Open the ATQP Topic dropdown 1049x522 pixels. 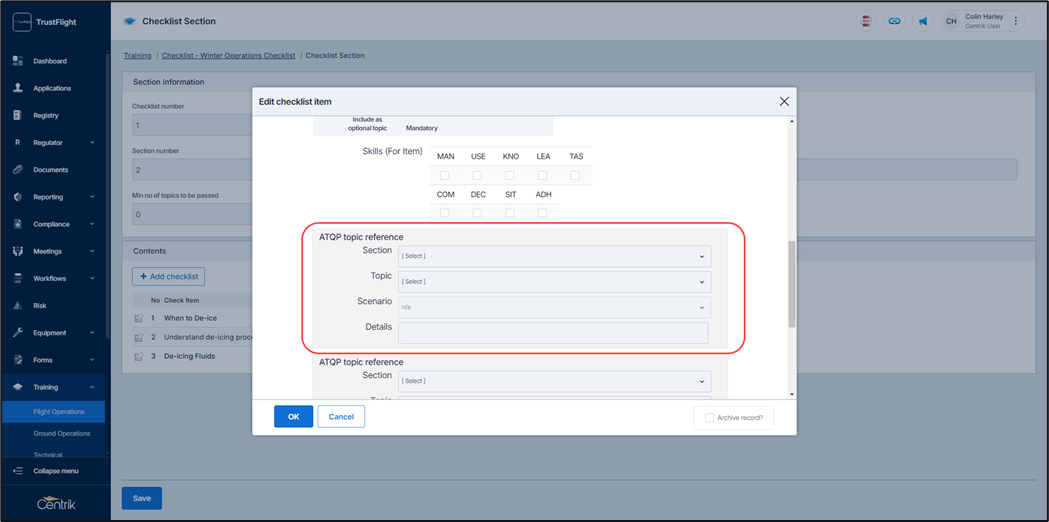pyautogui.click(x=553, y=282)
